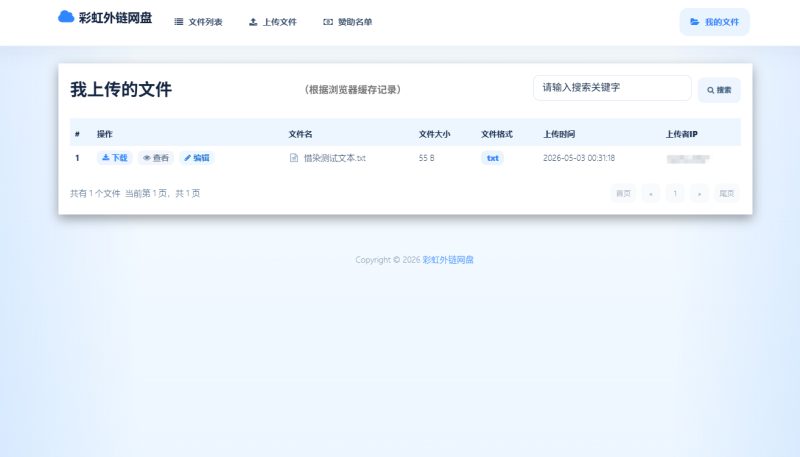The height and width of the screenshot is (457, 800).
Task: Click the blurred uploader IP cell
Action: click(x=688, y=159)
